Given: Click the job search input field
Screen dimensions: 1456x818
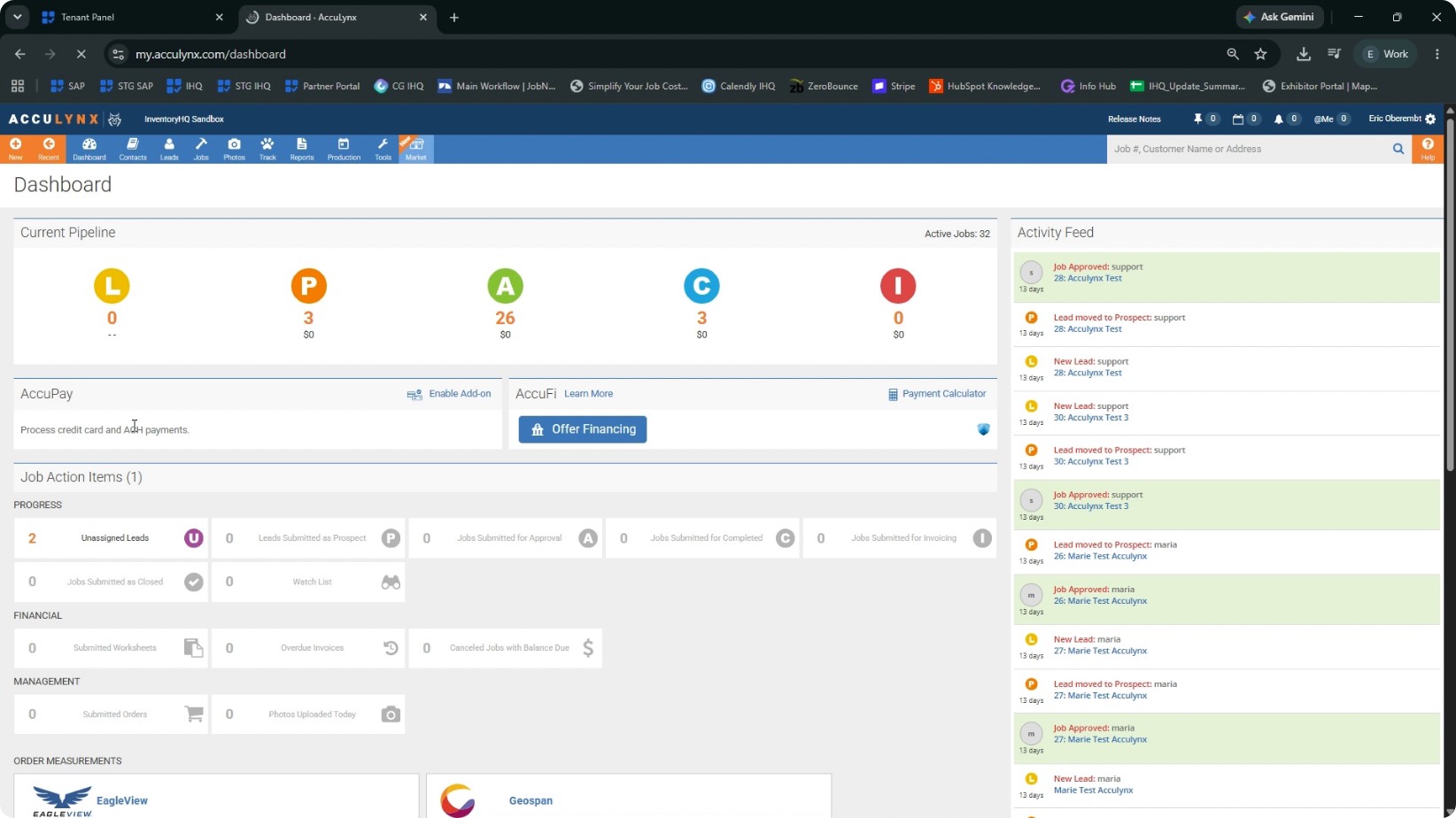Looking at the screenshot, I should point(1249,149).
